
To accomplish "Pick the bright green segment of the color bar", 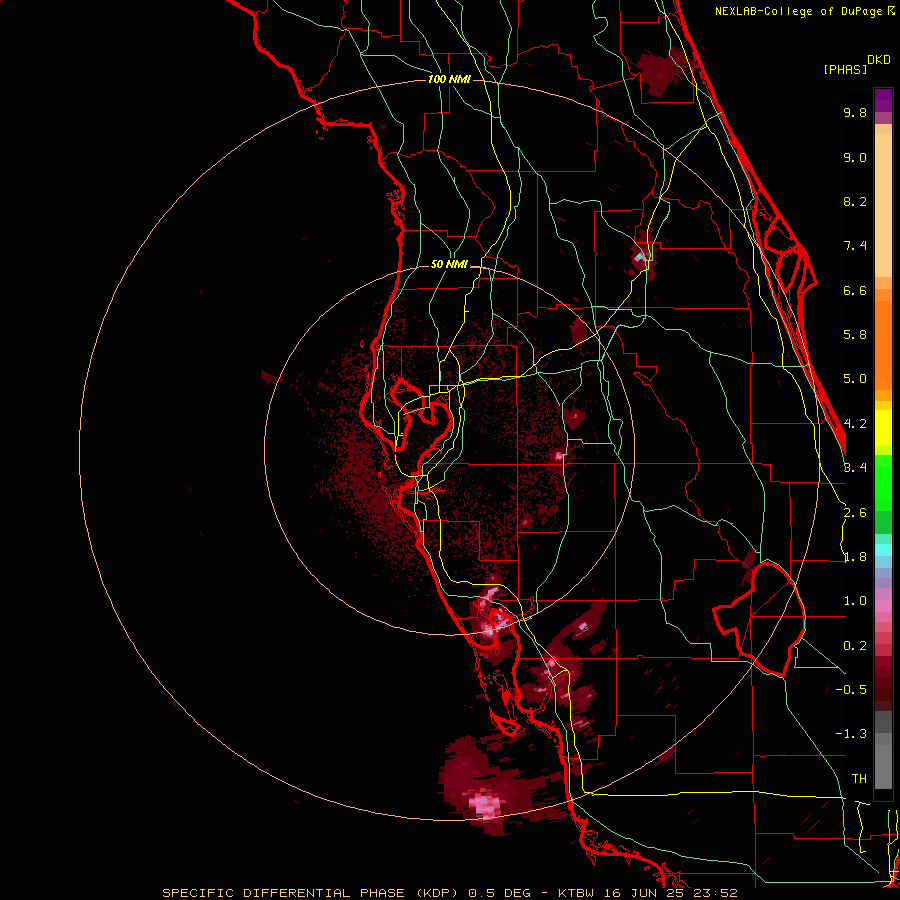I will [883, 482].
